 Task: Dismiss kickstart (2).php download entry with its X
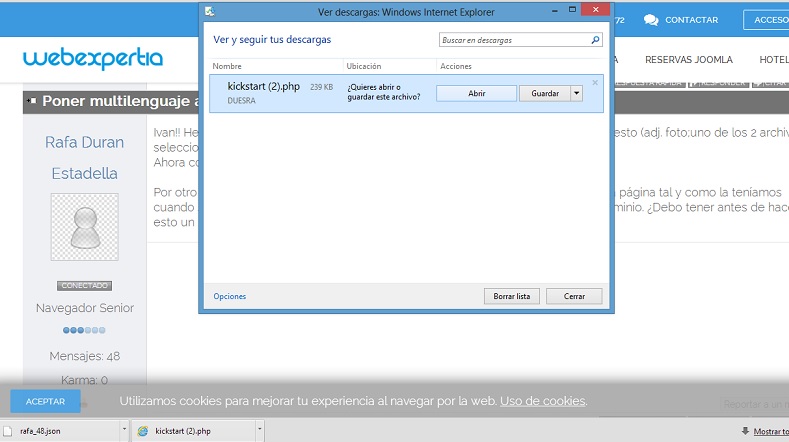tap(595, 83)
